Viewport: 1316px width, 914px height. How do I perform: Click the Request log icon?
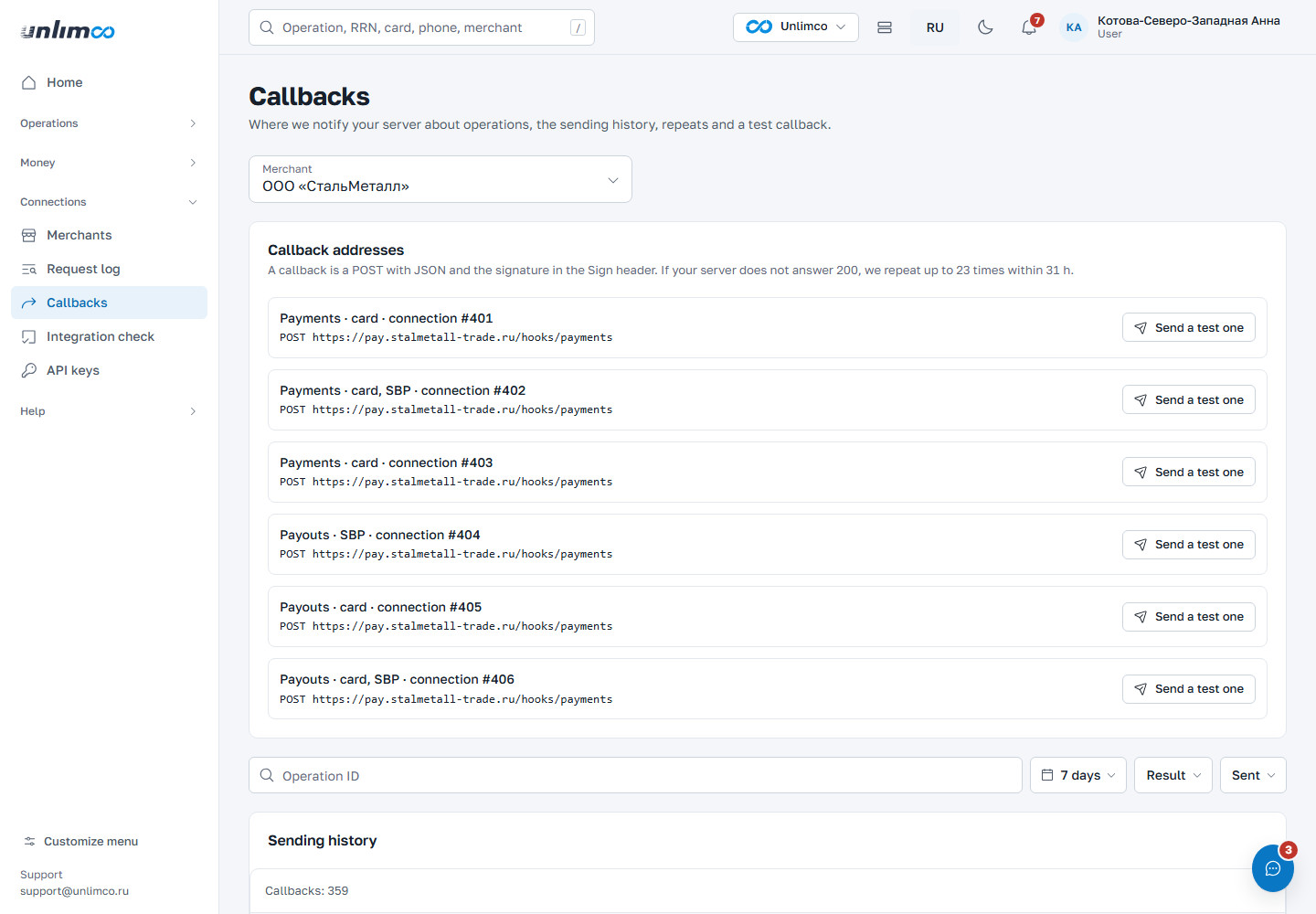tap(29, 269)
